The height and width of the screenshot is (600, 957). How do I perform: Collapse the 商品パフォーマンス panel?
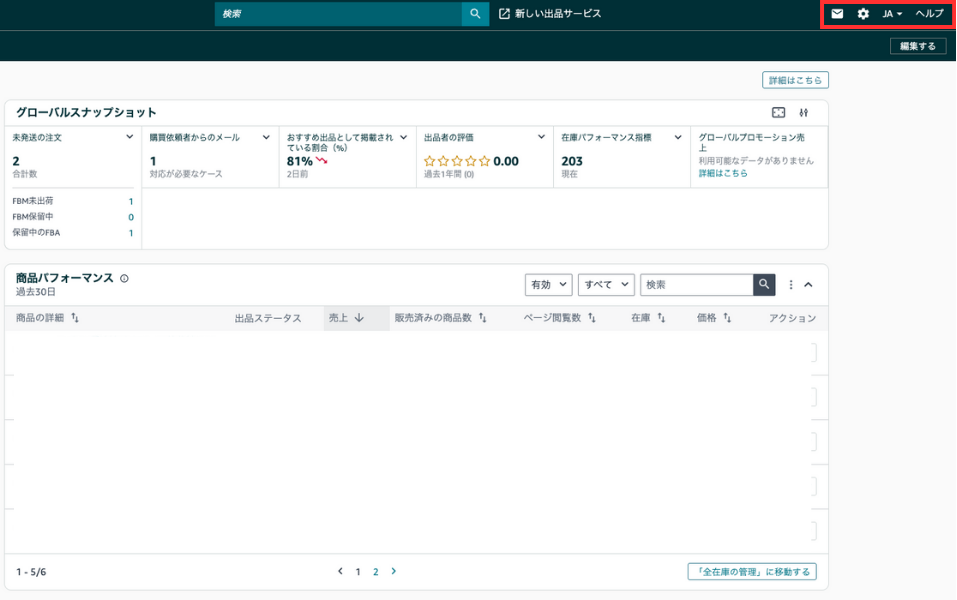[808, 285]
